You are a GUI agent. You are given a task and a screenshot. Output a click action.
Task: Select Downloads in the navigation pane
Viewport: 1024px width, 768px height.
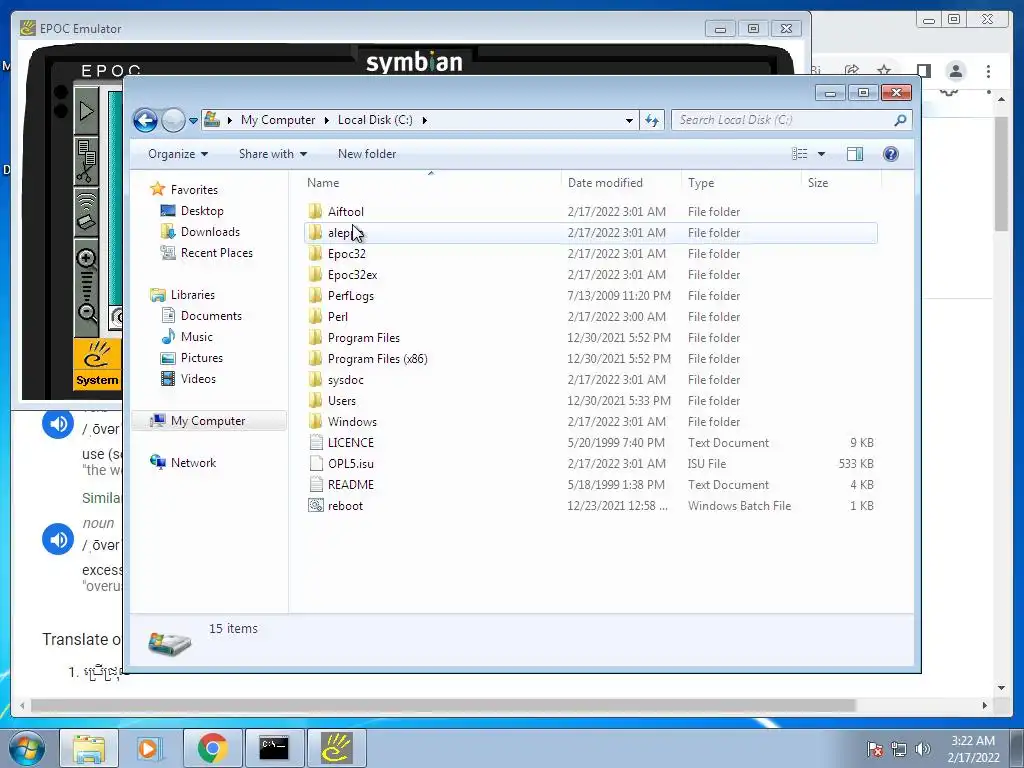point(210,232)
